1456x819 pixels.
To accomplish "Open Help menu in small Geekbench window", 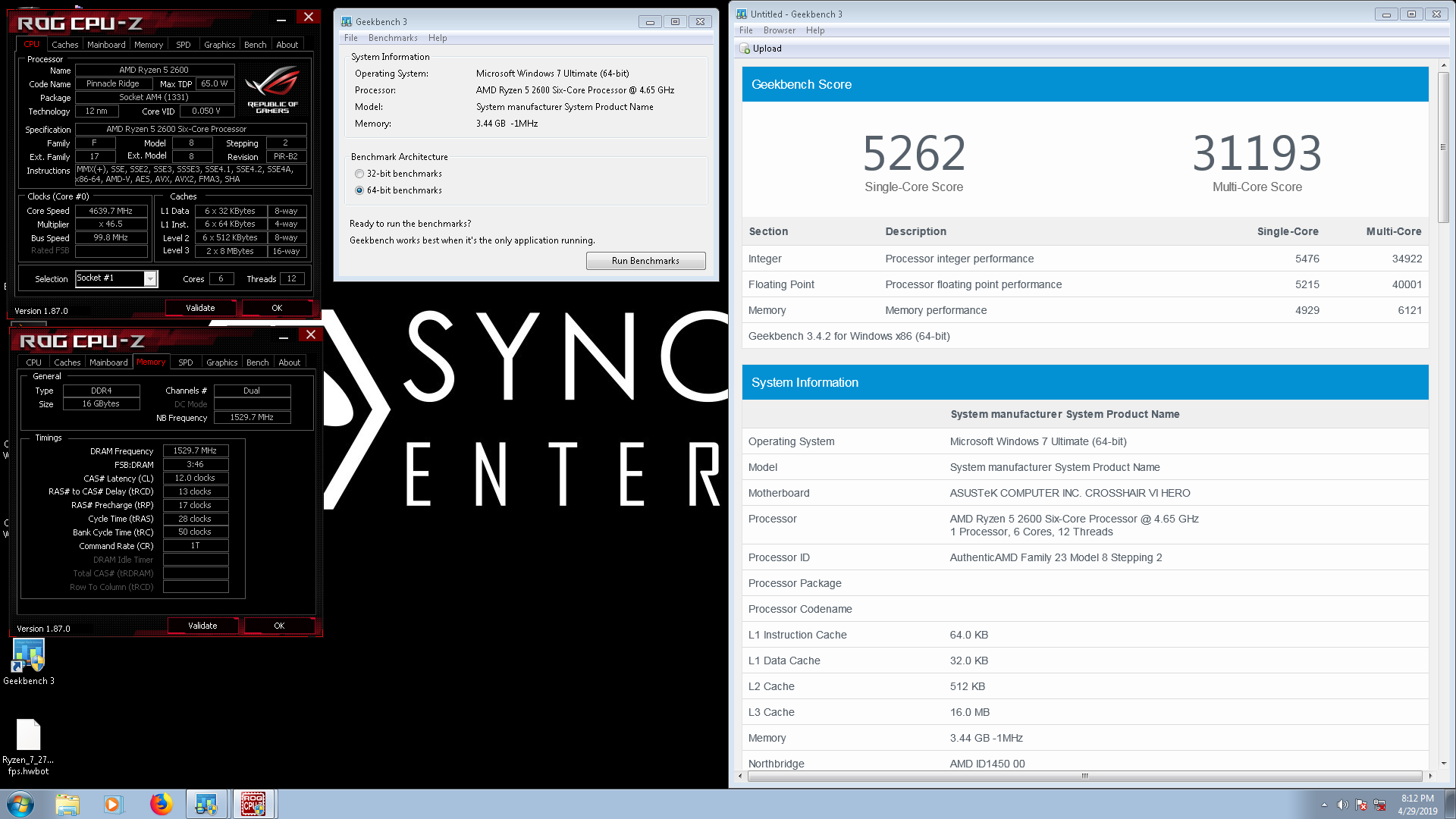I will tap(438, 38).
